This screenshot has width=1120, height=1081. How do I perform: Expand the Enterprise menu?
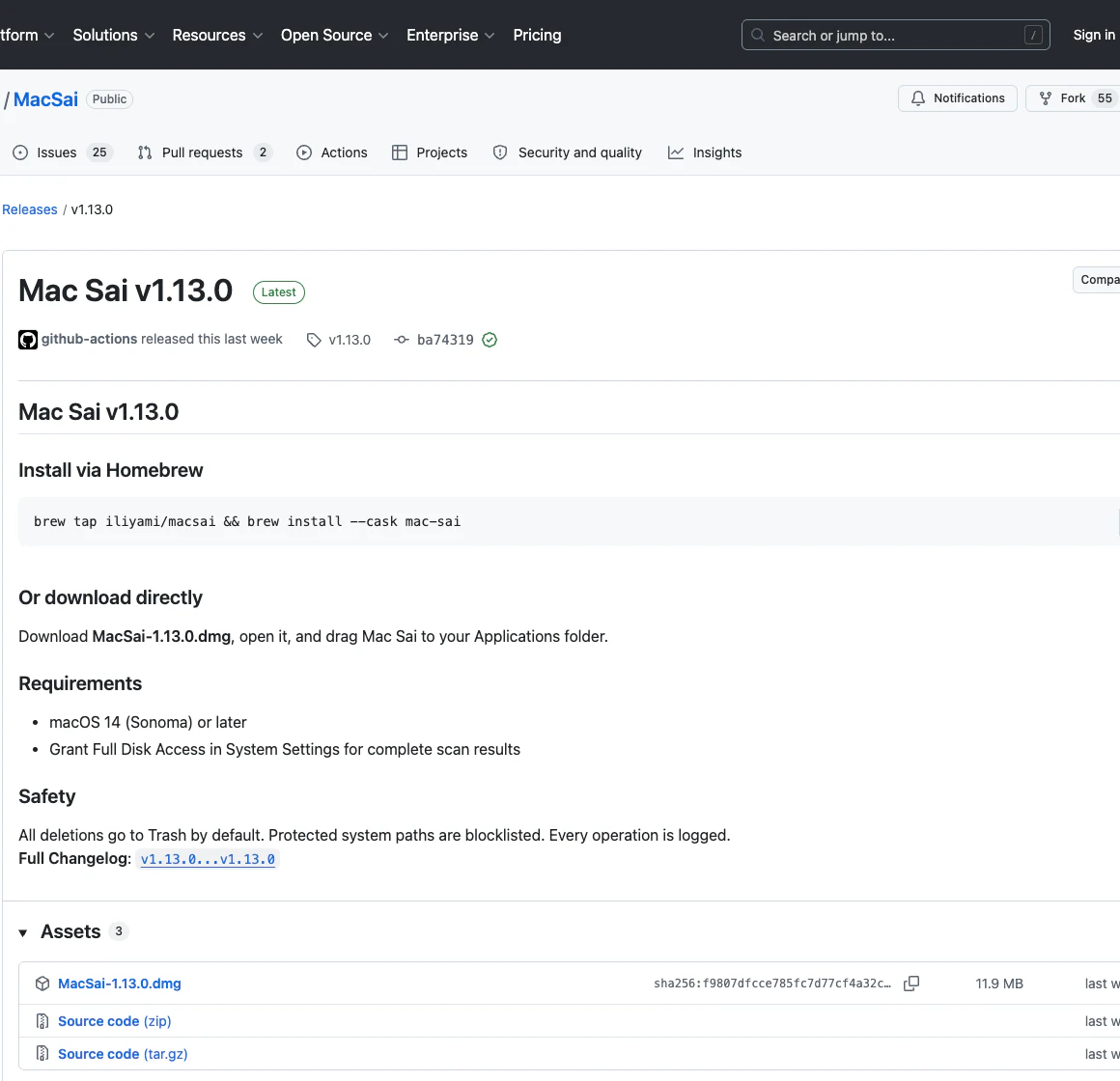tap(450, 35)
